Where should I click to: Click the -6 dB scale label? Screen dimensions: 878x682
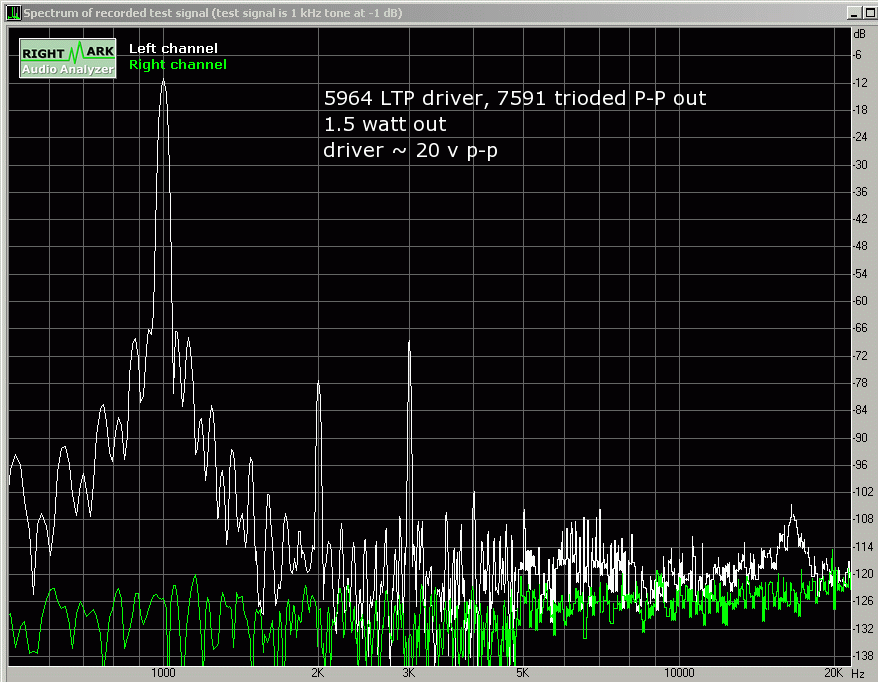pyautogui.click(x=858, y=55)
